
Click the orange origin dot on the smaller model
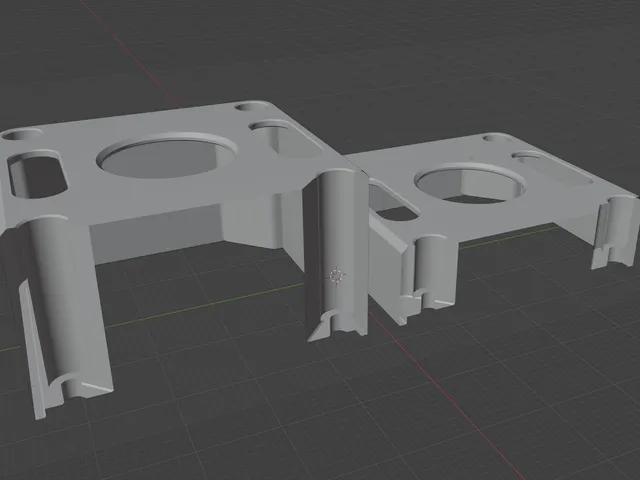click(x=471, y=158)
